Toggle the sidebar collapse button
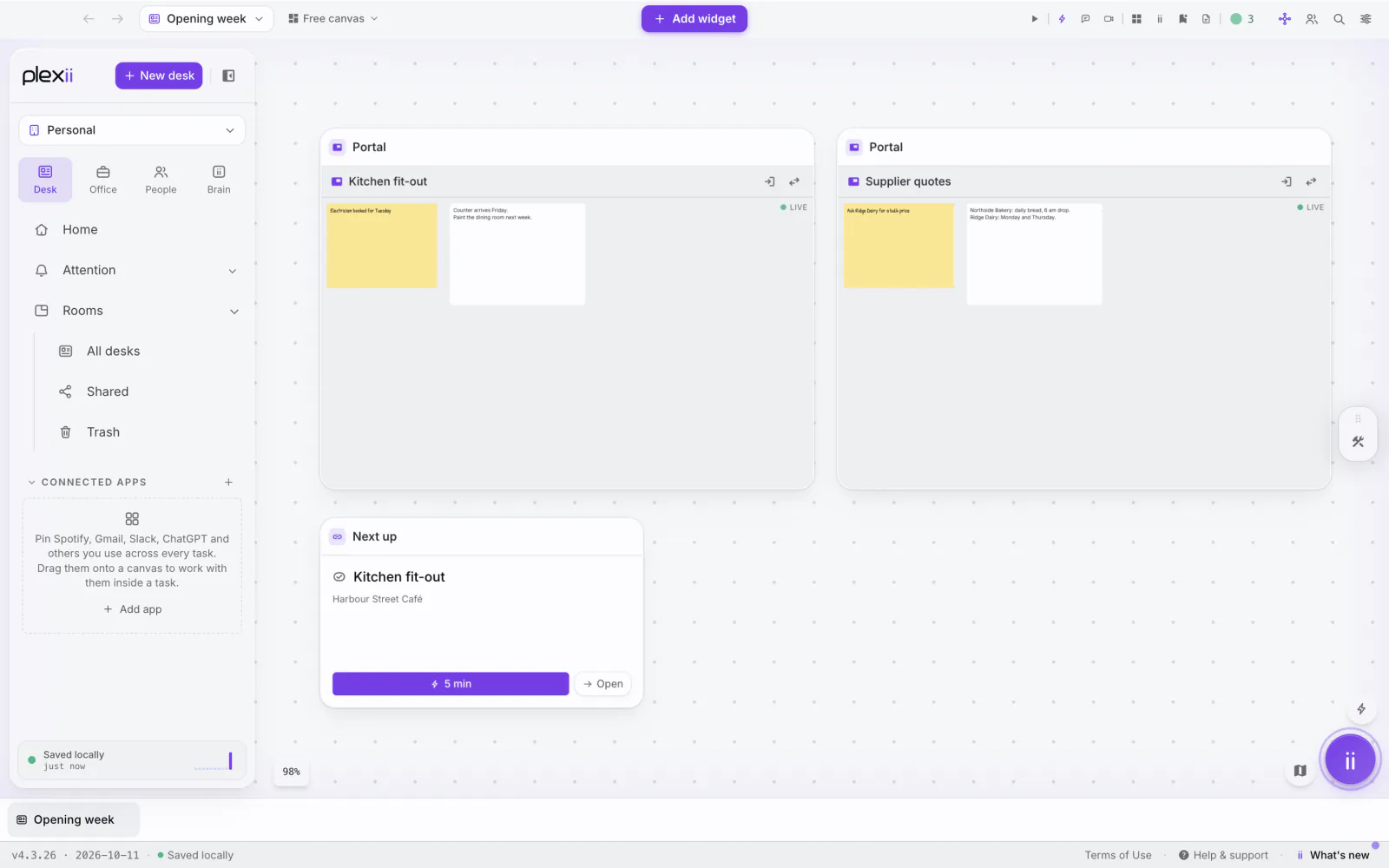 (228, 76)
